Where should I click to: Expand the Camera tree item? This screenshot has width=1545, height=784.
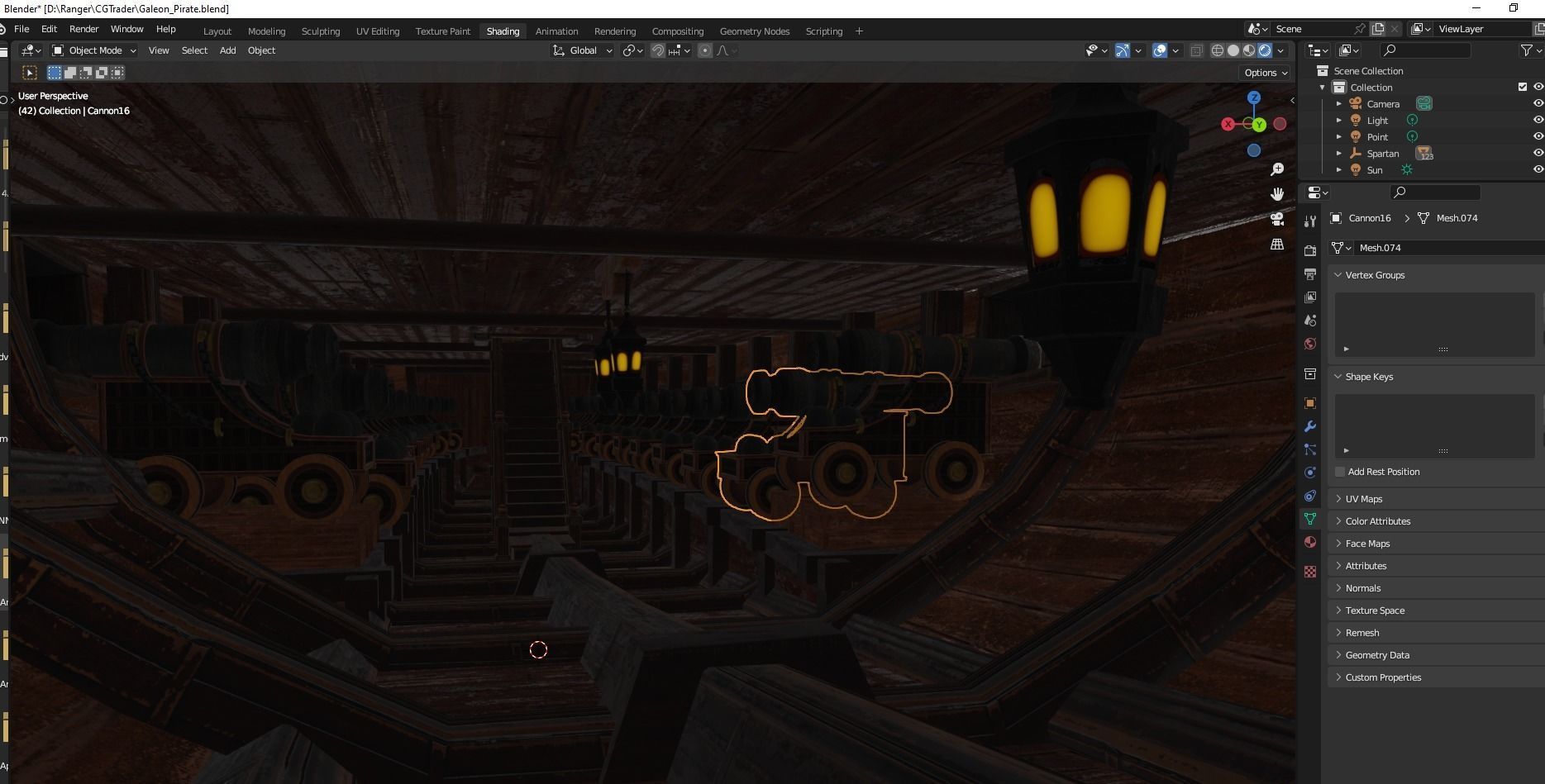click(x=1339, y=103)
